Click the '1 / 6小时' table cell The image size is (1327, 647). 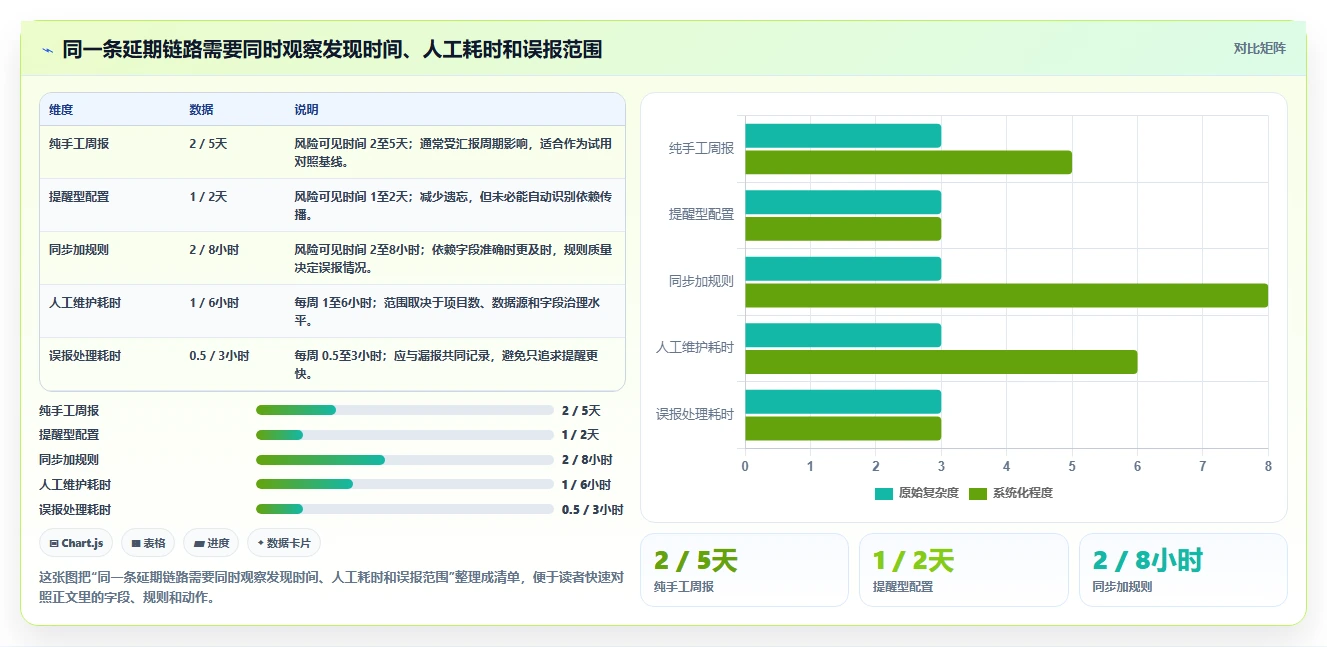214,302
